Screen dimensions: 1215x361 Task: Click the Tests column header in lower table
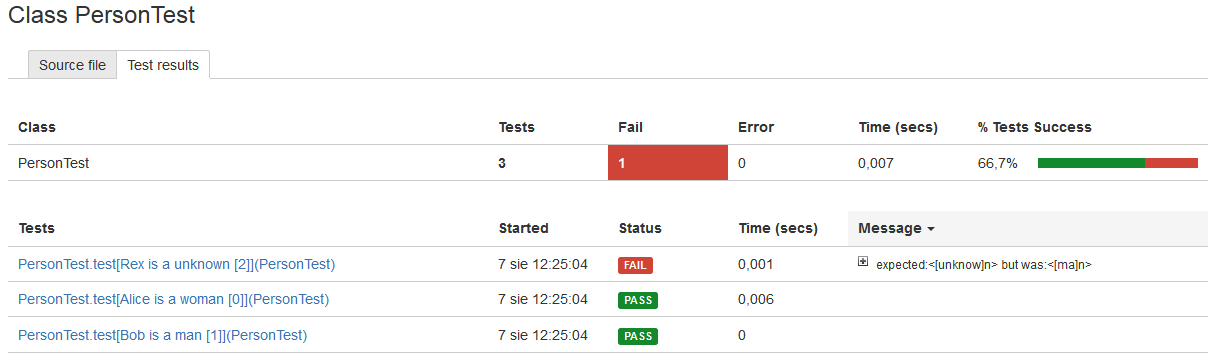pyautogui.click(x=36, y=228)
